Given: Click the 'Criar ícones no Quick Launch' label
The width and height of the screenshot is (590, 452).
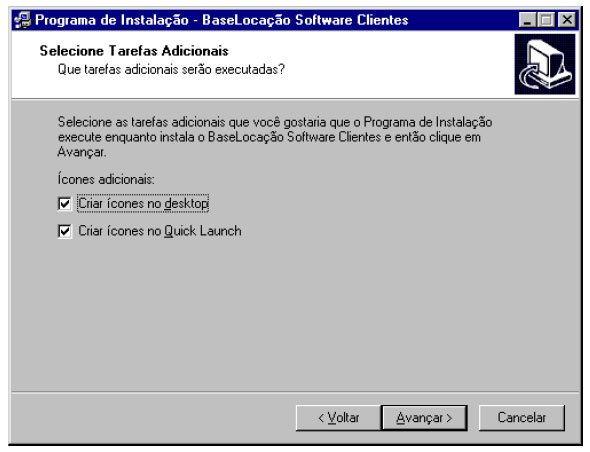Looking at the screenshot, I should coord(160,231).
